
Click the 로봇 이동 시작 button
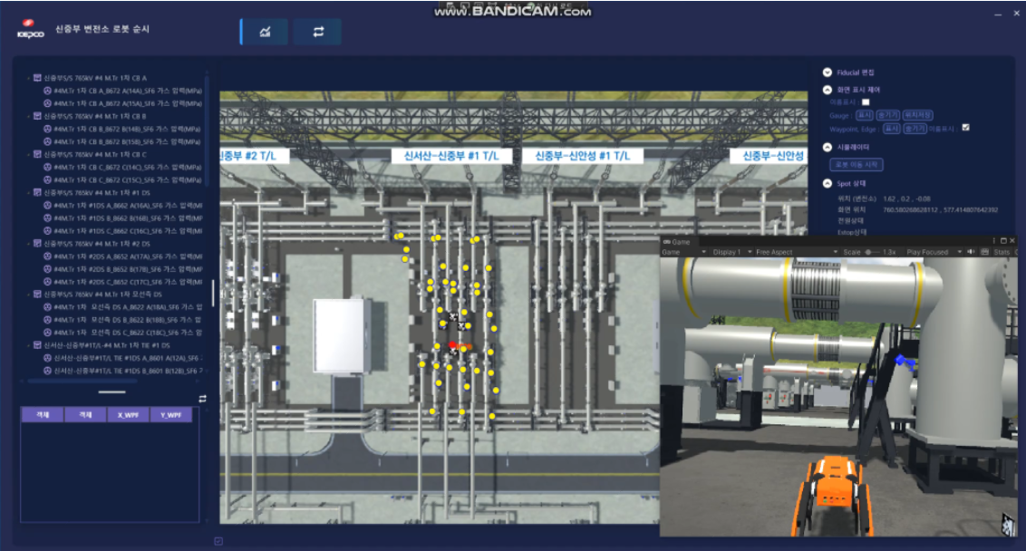pos(857,165)
